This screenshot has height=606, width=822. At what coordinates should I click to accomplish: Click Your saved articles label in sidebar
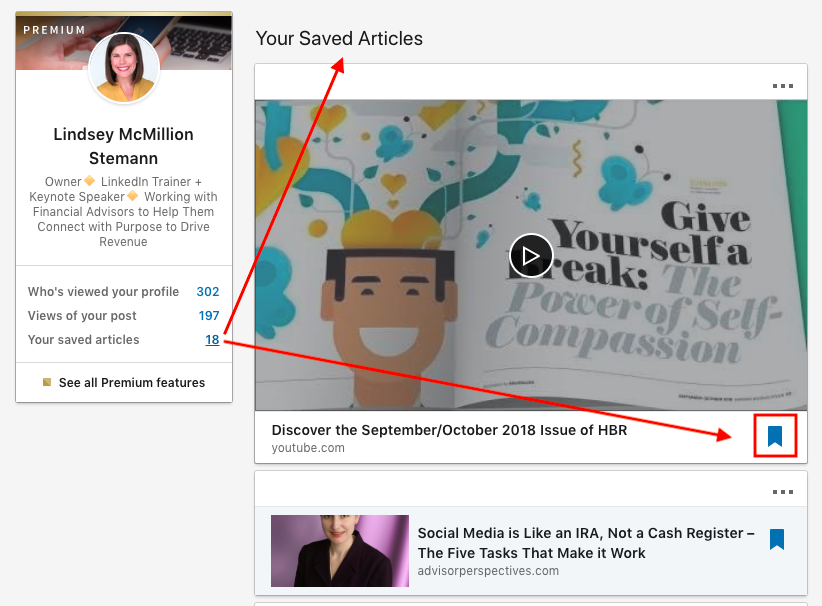[x=83, y=340]
